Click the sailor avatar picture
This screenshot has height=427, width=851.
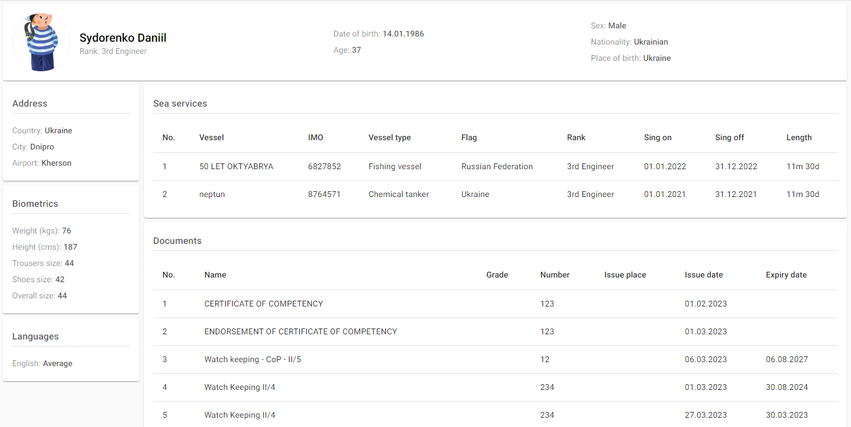pyautogui.click(x=42, y=42)
